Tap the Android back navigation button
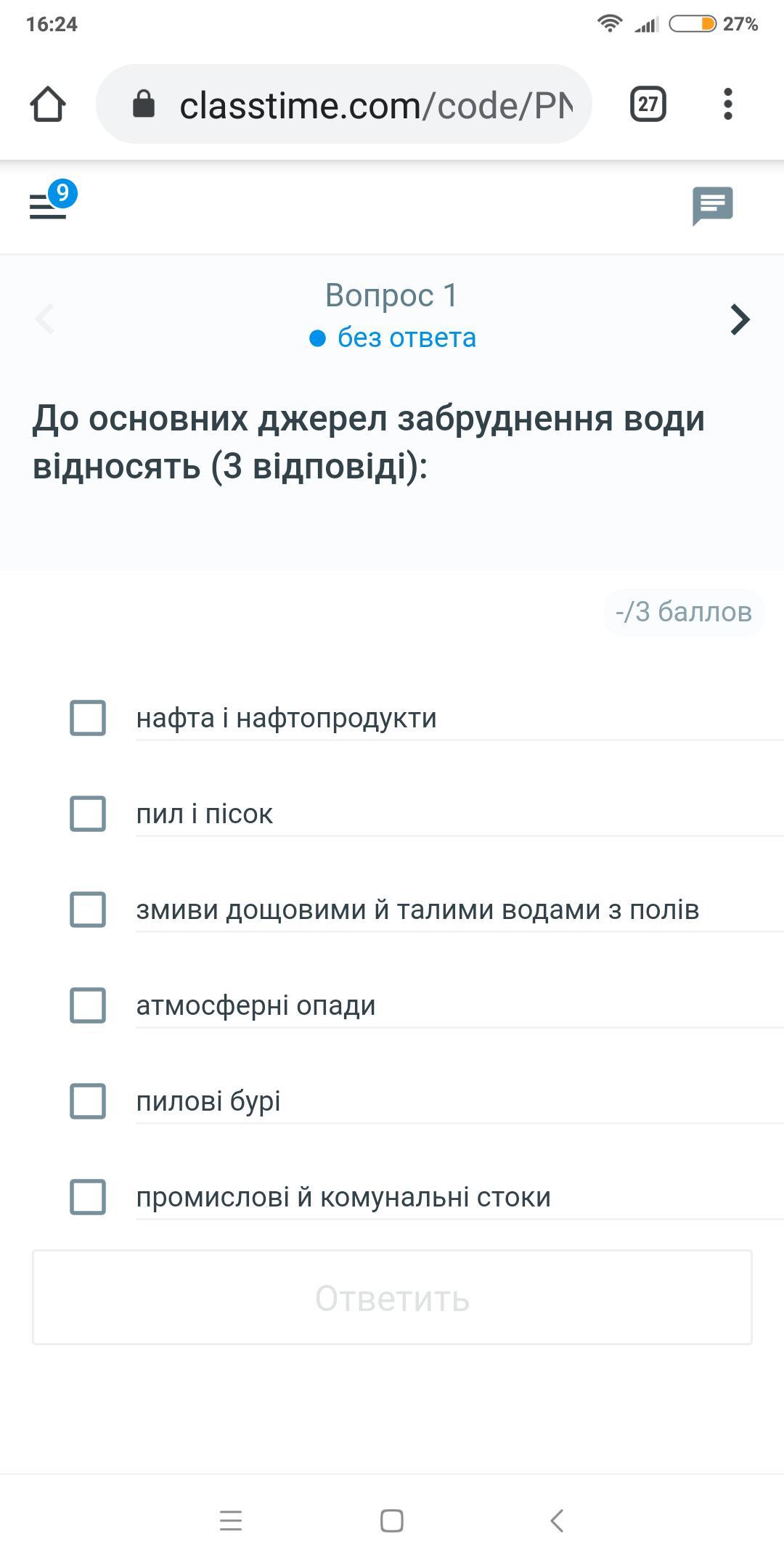 coord(557,1520)
